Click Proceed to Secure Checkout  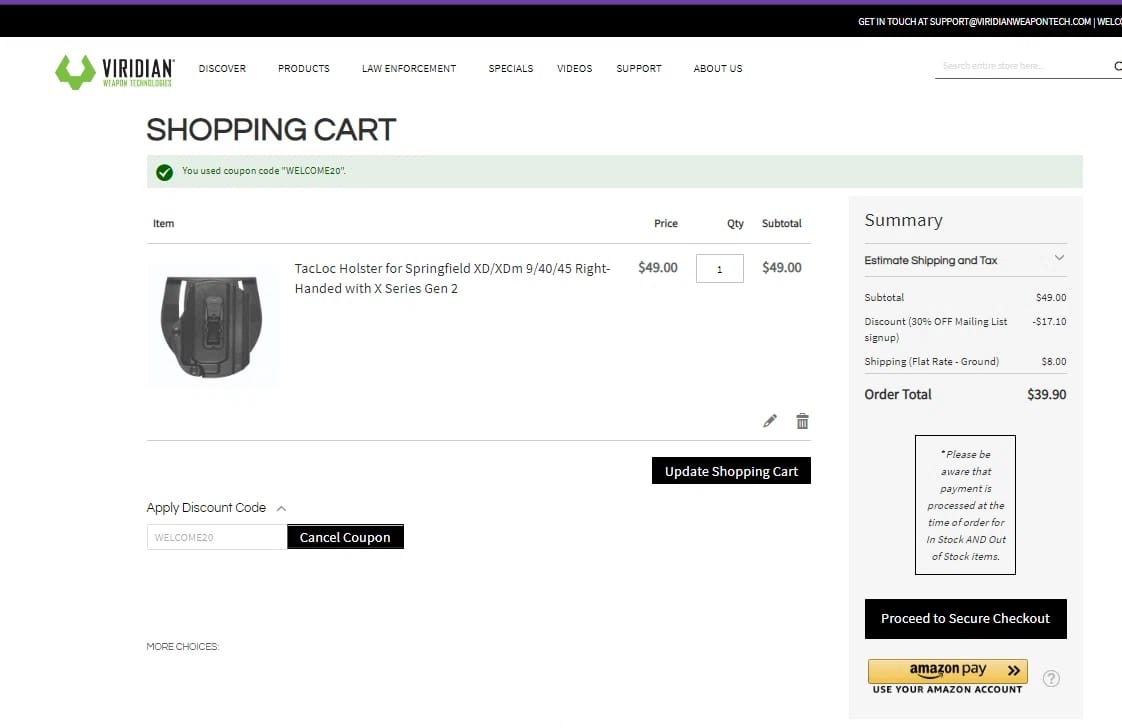pyautogui.click(x=965, y=618)
